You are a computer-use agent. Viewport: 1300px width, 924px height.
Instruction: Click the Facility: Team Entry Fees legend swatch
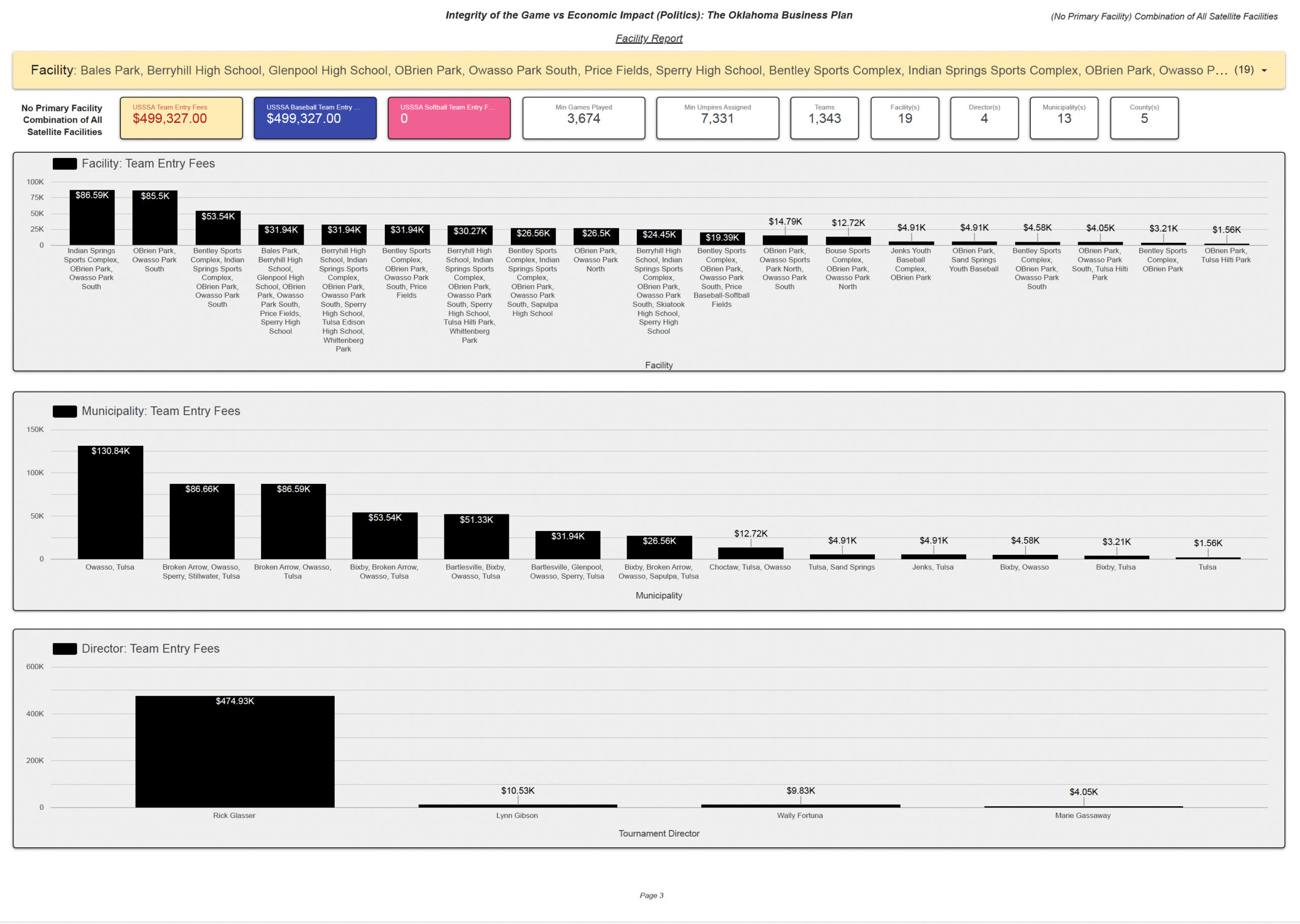tap(65, 164)
